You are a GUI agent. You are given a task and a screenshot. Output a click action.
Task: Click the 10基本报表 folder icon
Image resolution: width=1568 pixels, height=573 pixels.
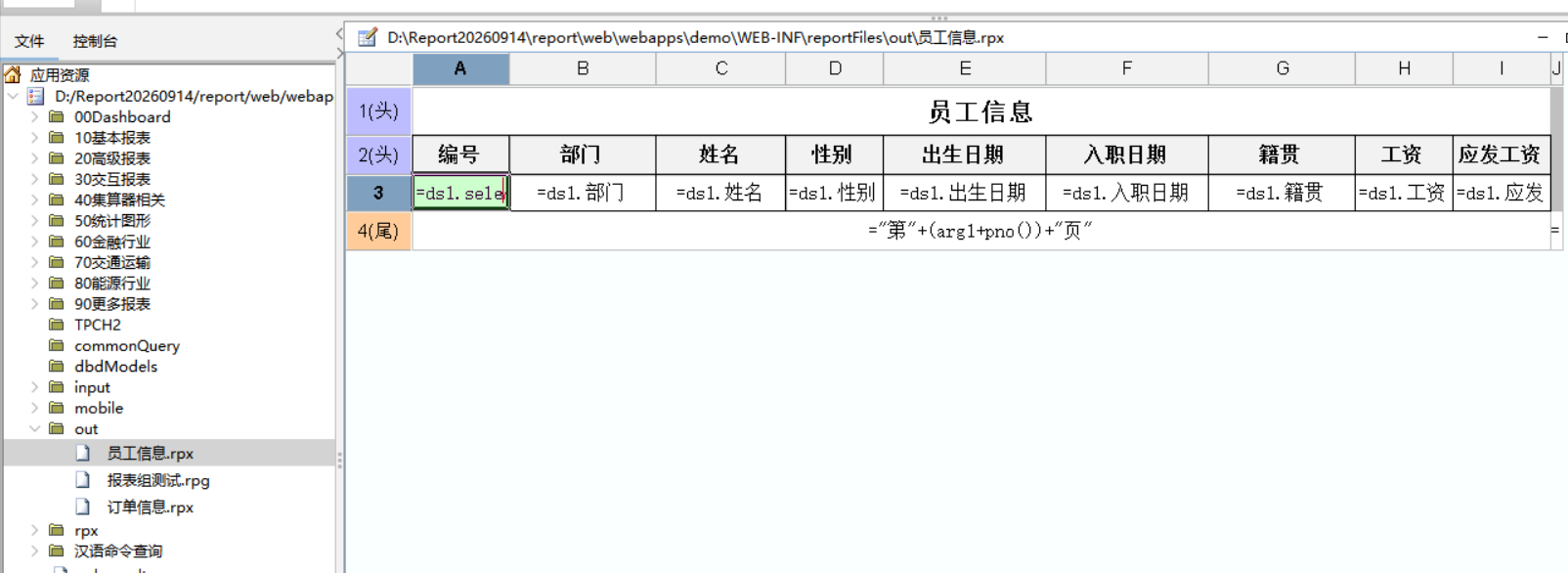tap(57, 138)
